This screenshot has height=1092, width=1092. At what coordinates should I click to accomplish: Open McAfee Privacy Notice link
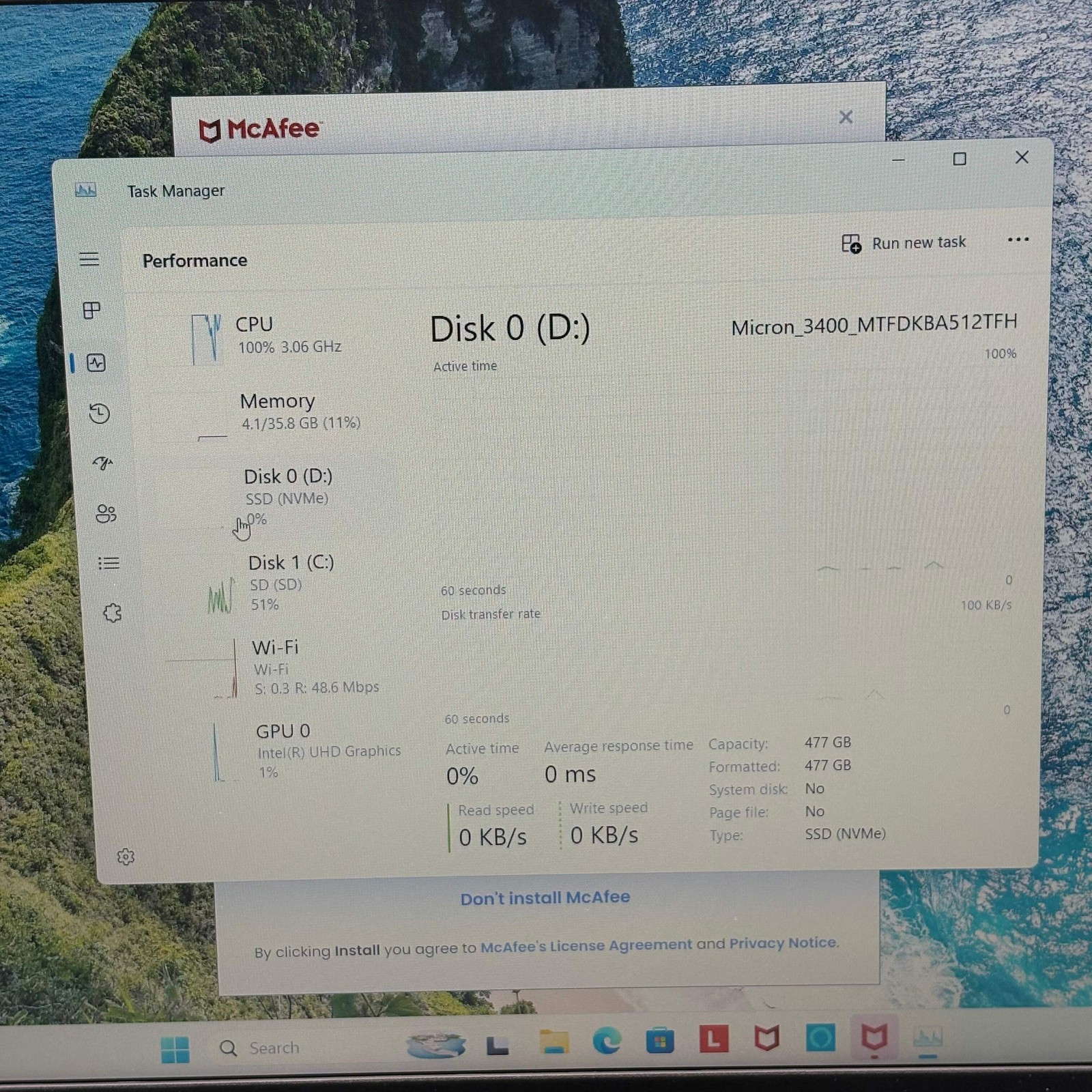pyautogui.click(x=783, y=943)
